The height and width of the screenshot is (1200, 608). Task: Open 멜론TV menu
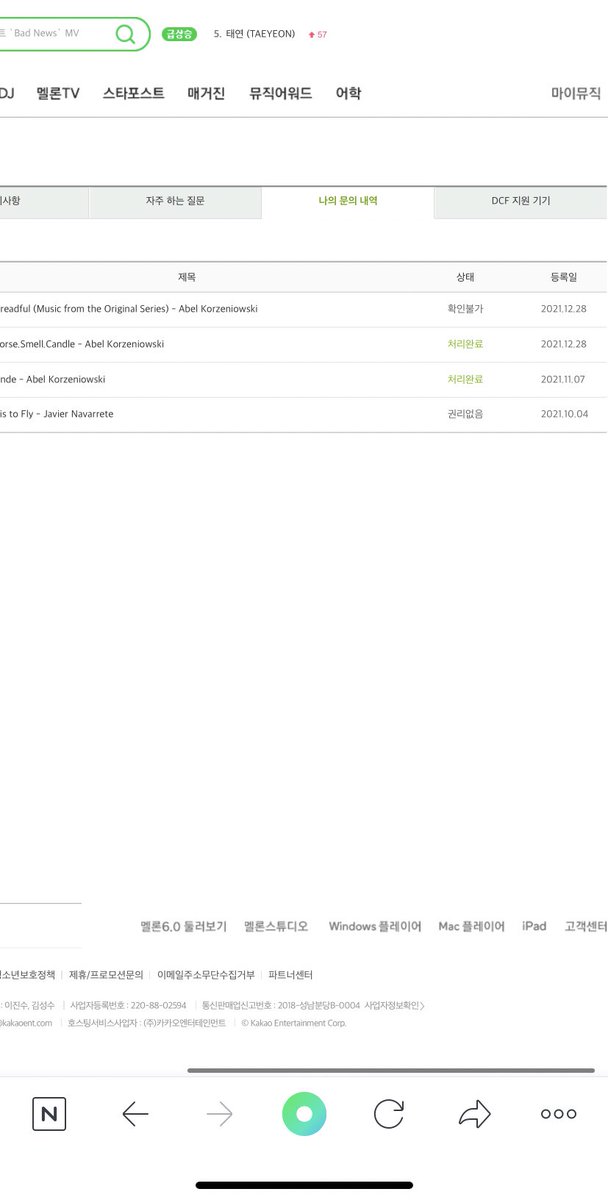point(58,93)
